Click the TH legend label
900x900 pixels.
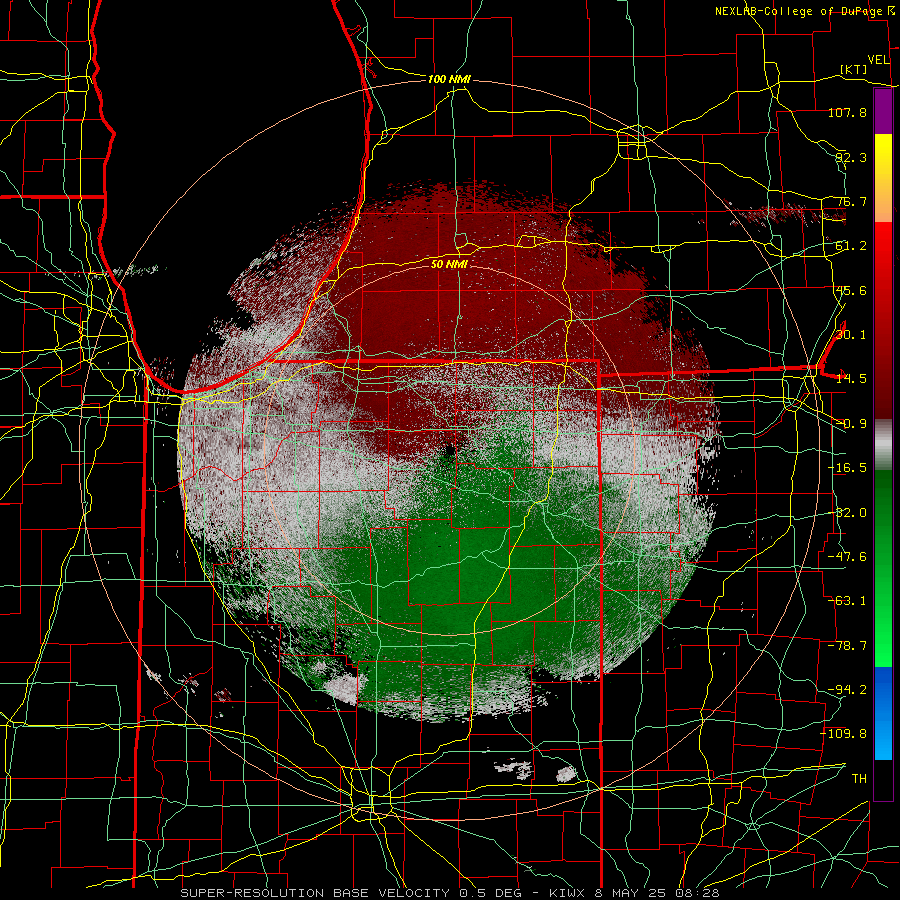tap(859, 779)
